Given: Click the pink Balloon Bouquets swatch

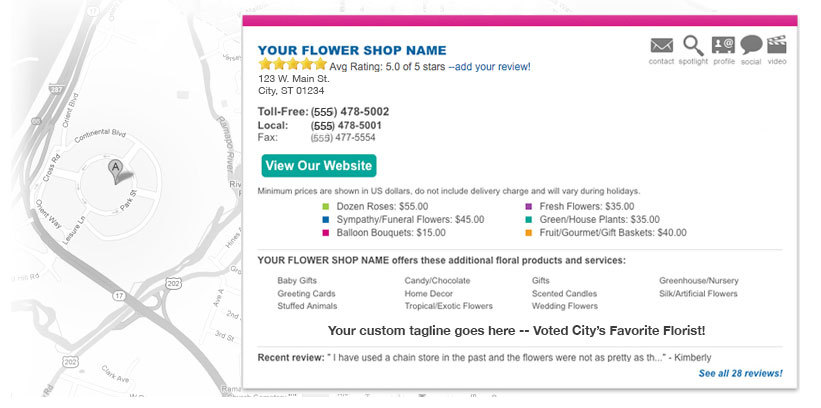Looking at the screenshot, I should pos(326,233).
